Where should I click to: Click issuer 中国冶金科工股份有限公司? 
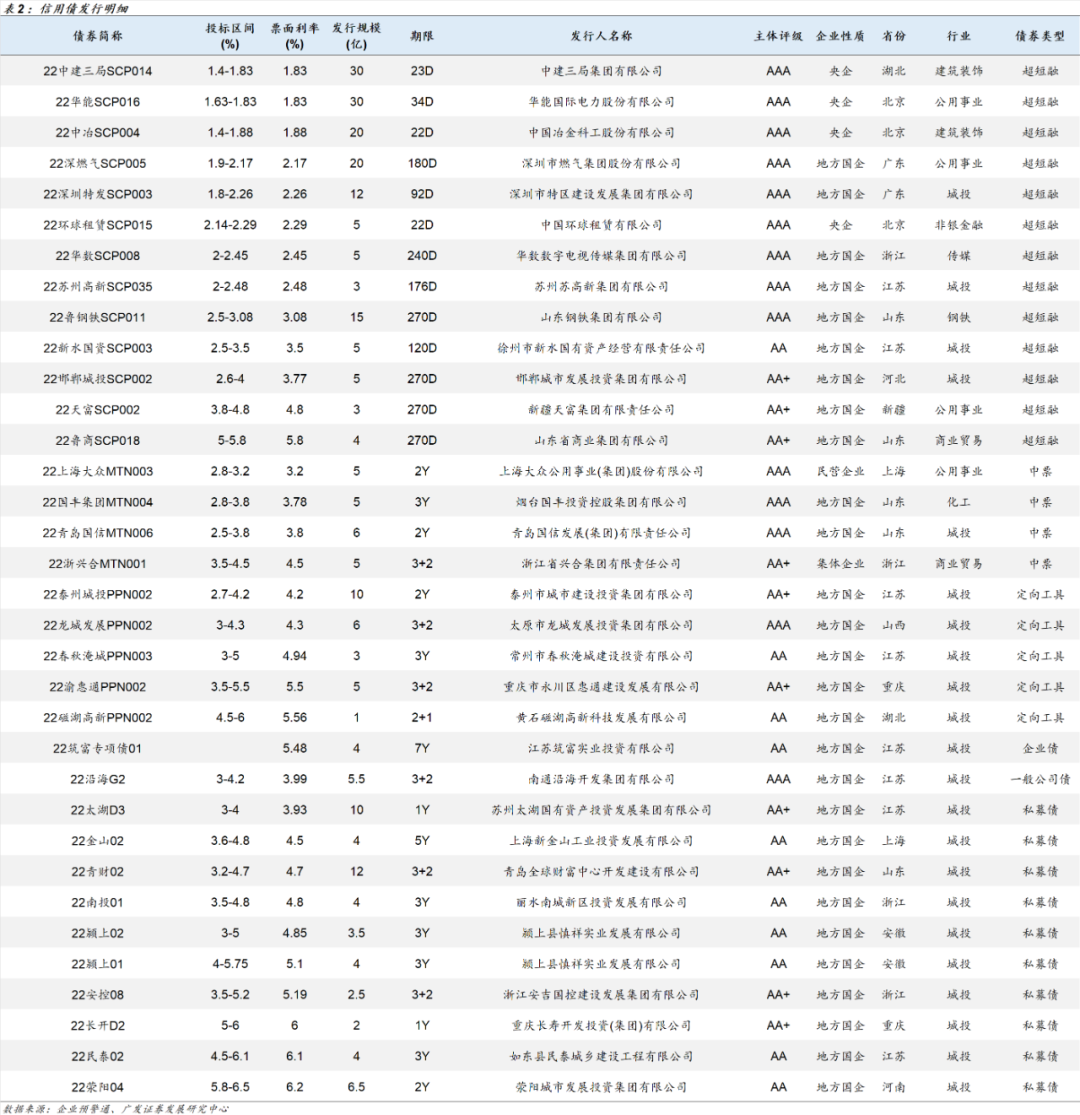click(601, 132)
